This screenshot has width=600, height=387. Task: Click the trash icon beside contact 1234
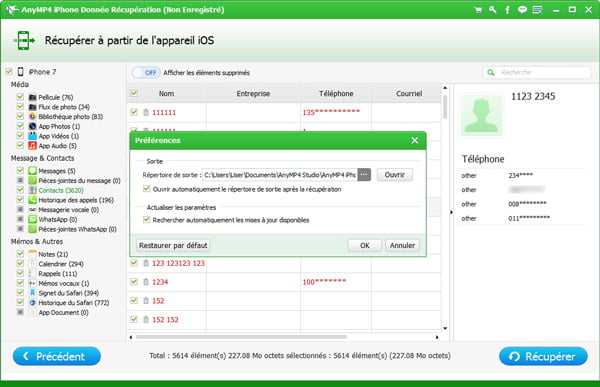point(146,282)
